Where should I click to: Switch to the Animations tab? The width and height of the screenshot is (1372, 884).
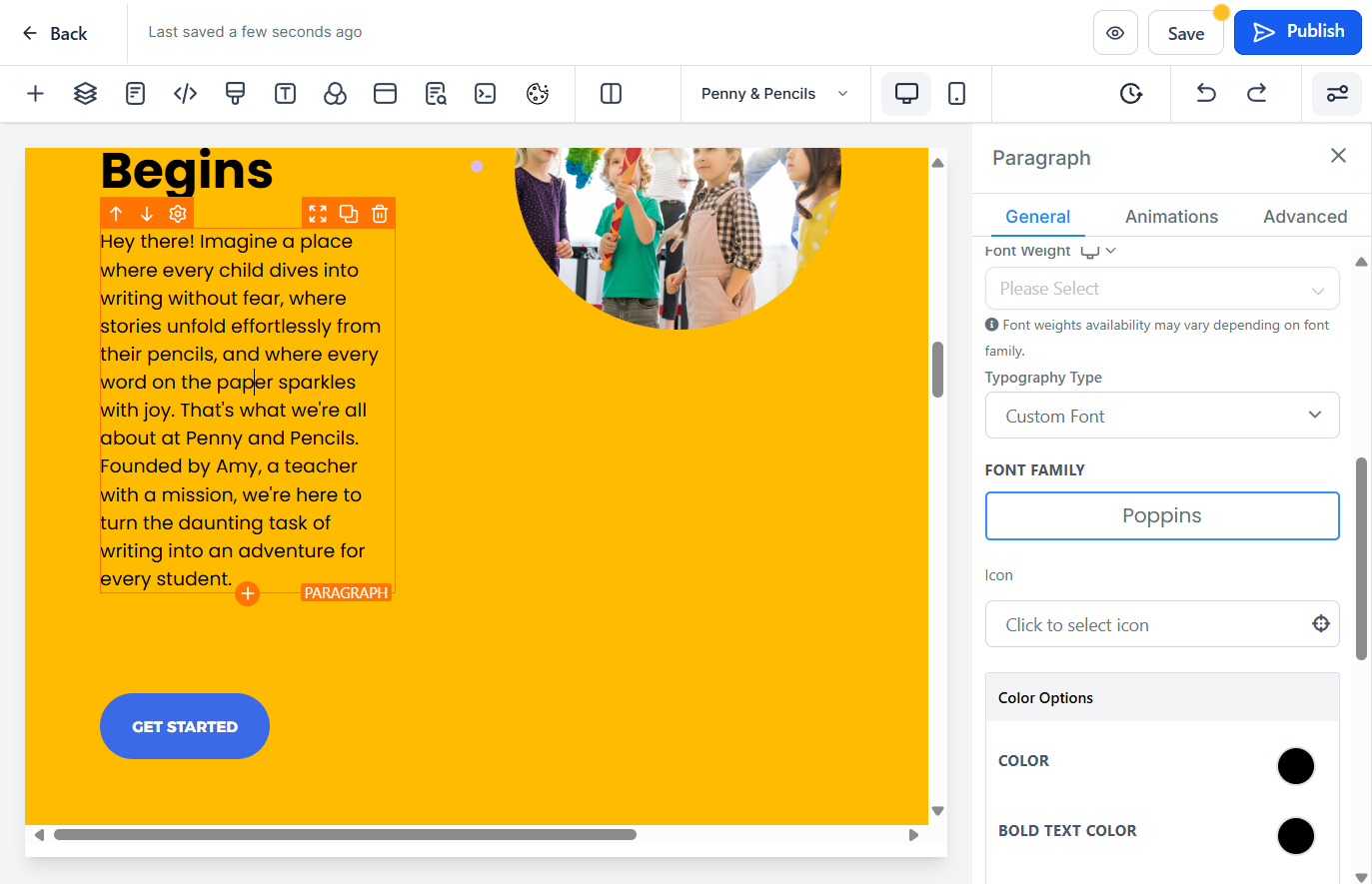click(1171, 217)
